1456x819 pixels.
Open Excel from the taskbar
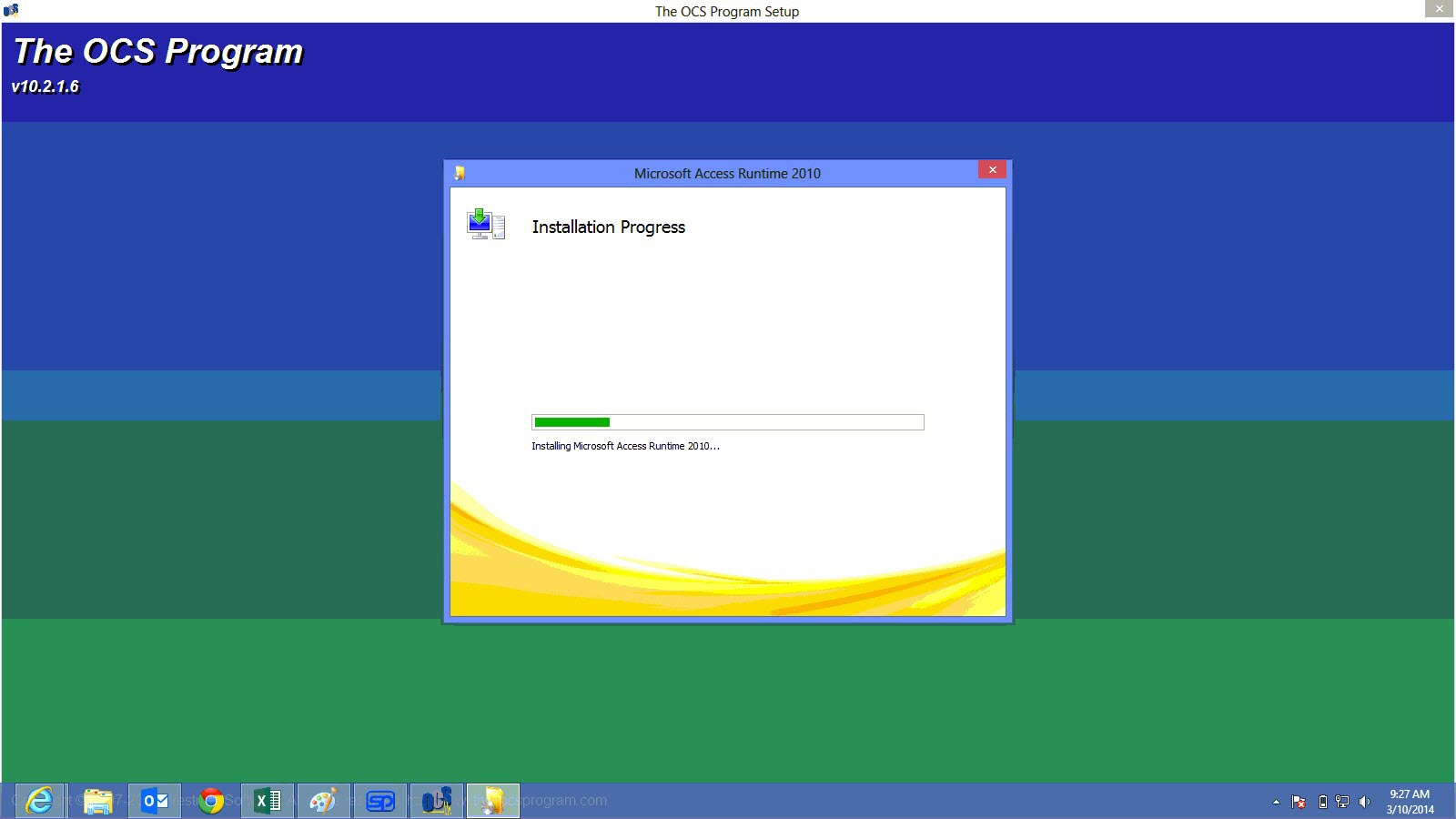tap(268, 801)
